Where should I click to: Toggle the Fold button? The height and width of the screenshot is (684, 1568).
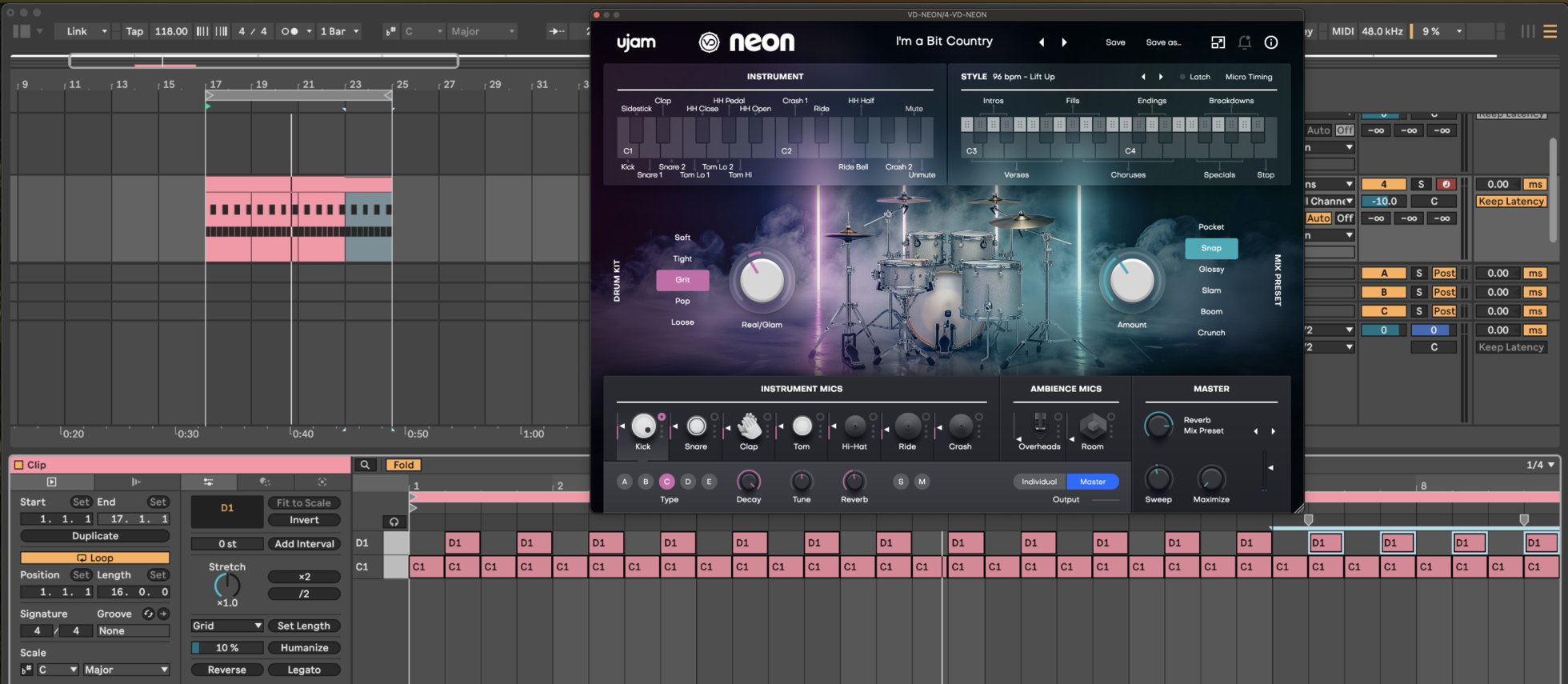(x=404, y=465)
